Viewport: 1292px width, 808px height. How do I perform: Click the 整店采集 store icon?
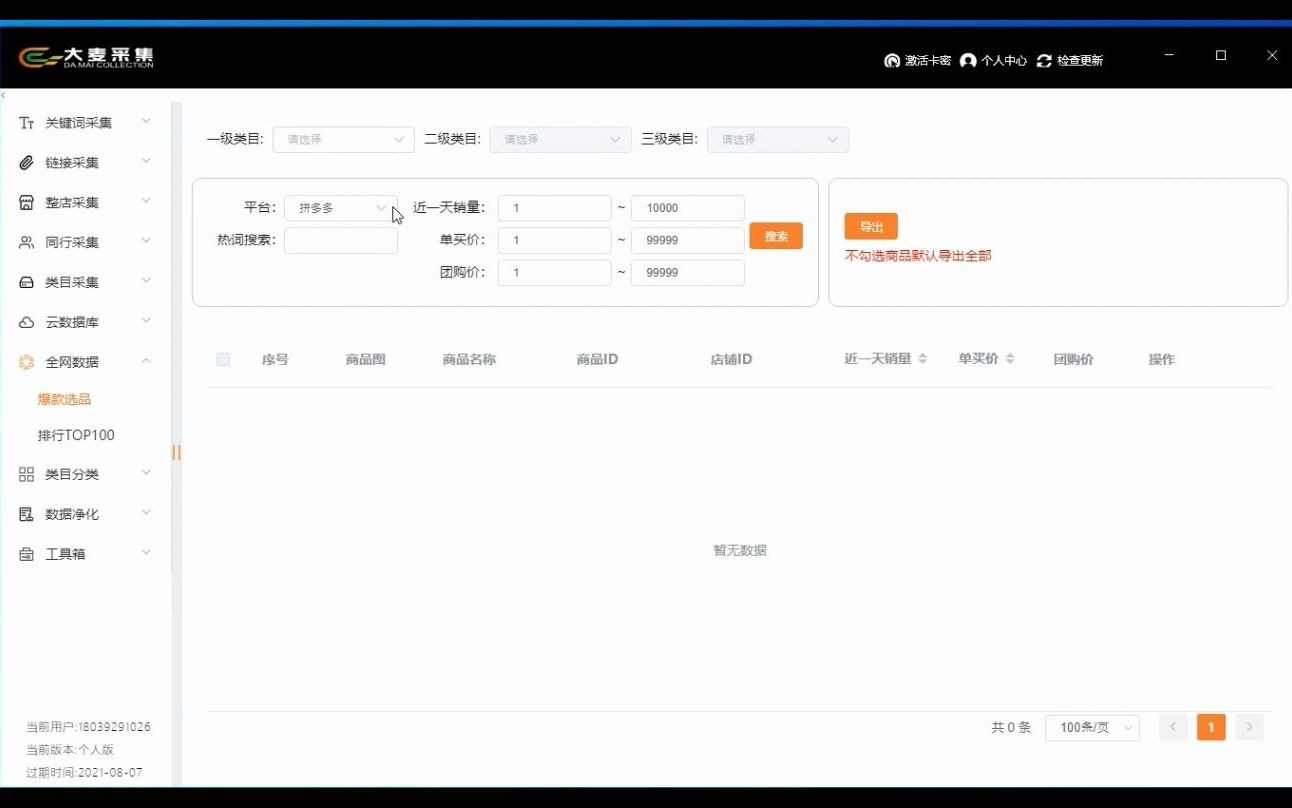pyautogui.click(x=27, y=203)
